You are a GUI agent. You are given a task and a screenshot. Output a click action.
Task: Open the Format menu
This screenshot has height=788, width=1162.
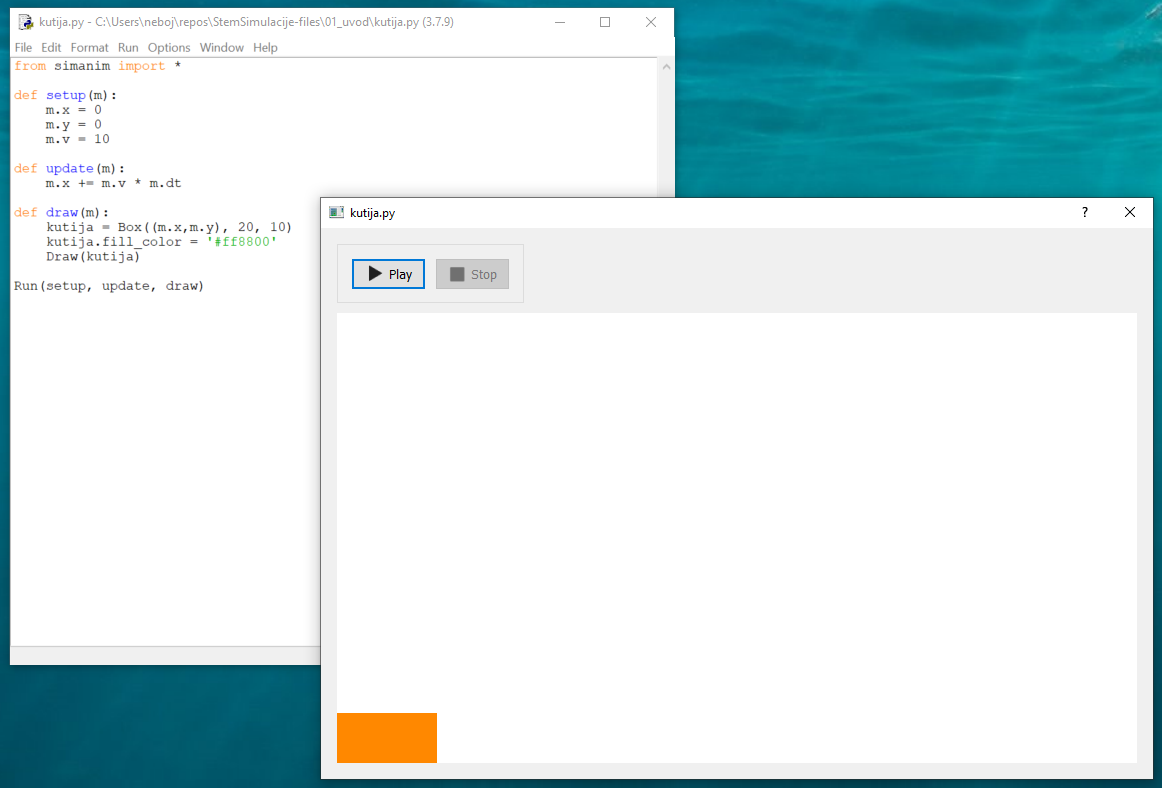coord(89,48)
